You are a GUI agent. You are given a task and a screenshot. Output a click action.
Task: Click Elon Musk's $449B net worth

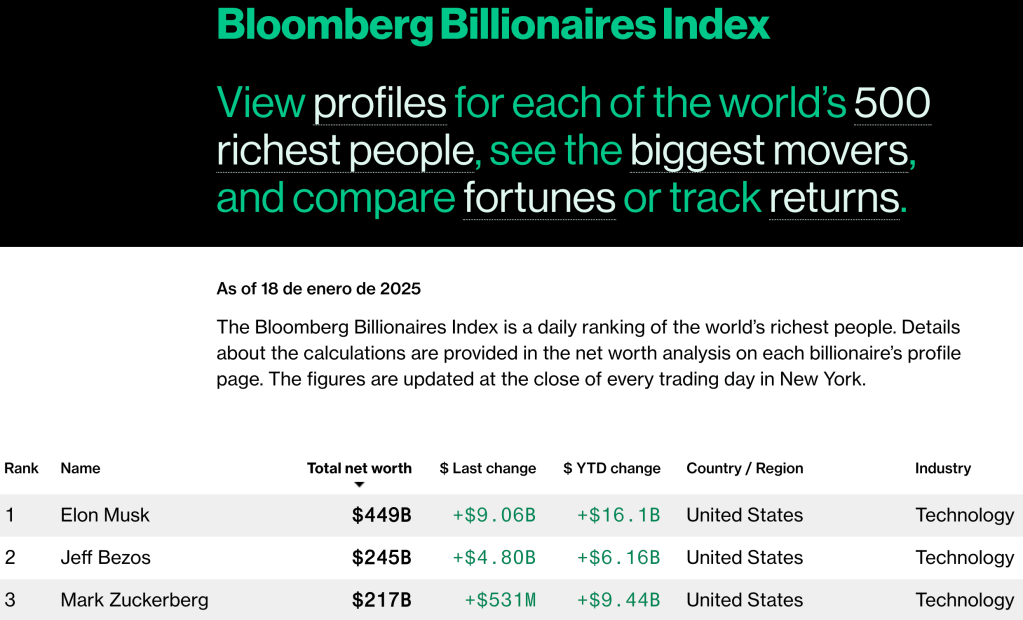[x=381, y=515]
